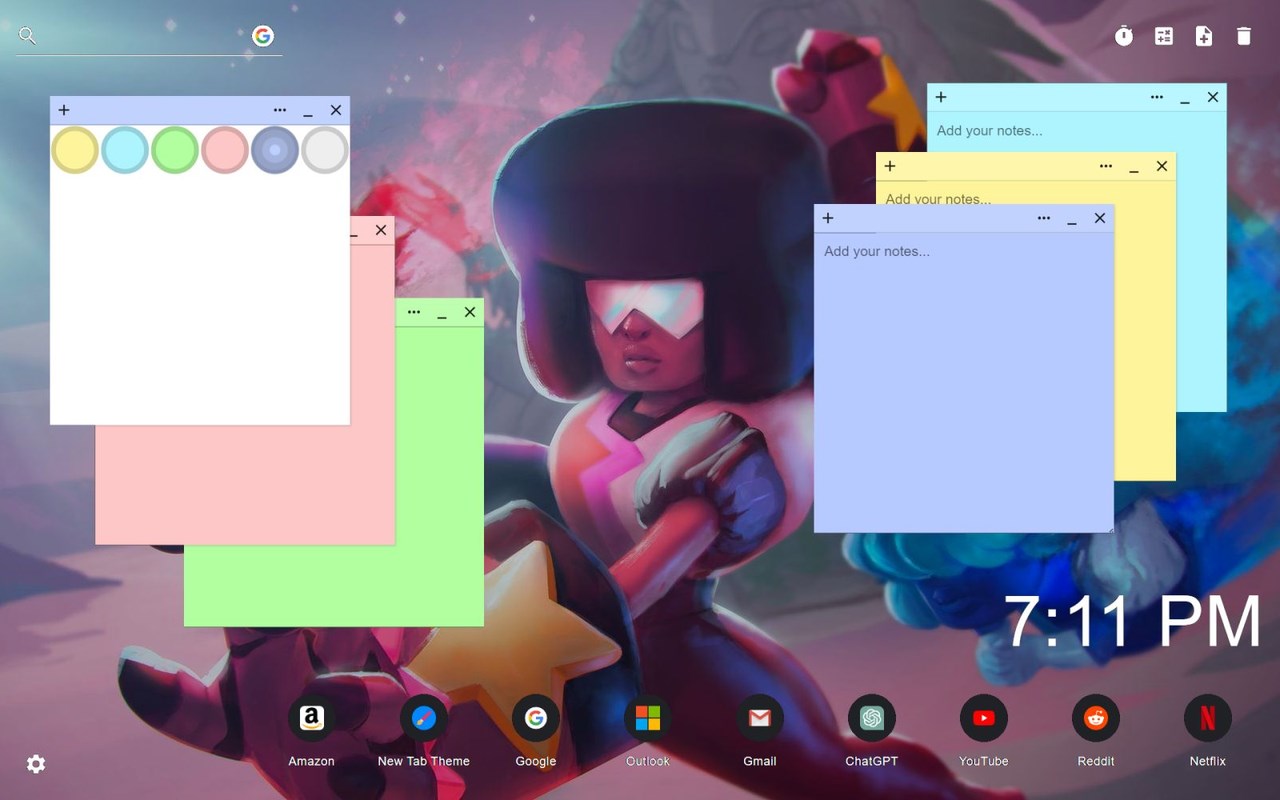Minimize the yellow note
This screenshot has height=800, width=1280.
tap(1134, 168)
